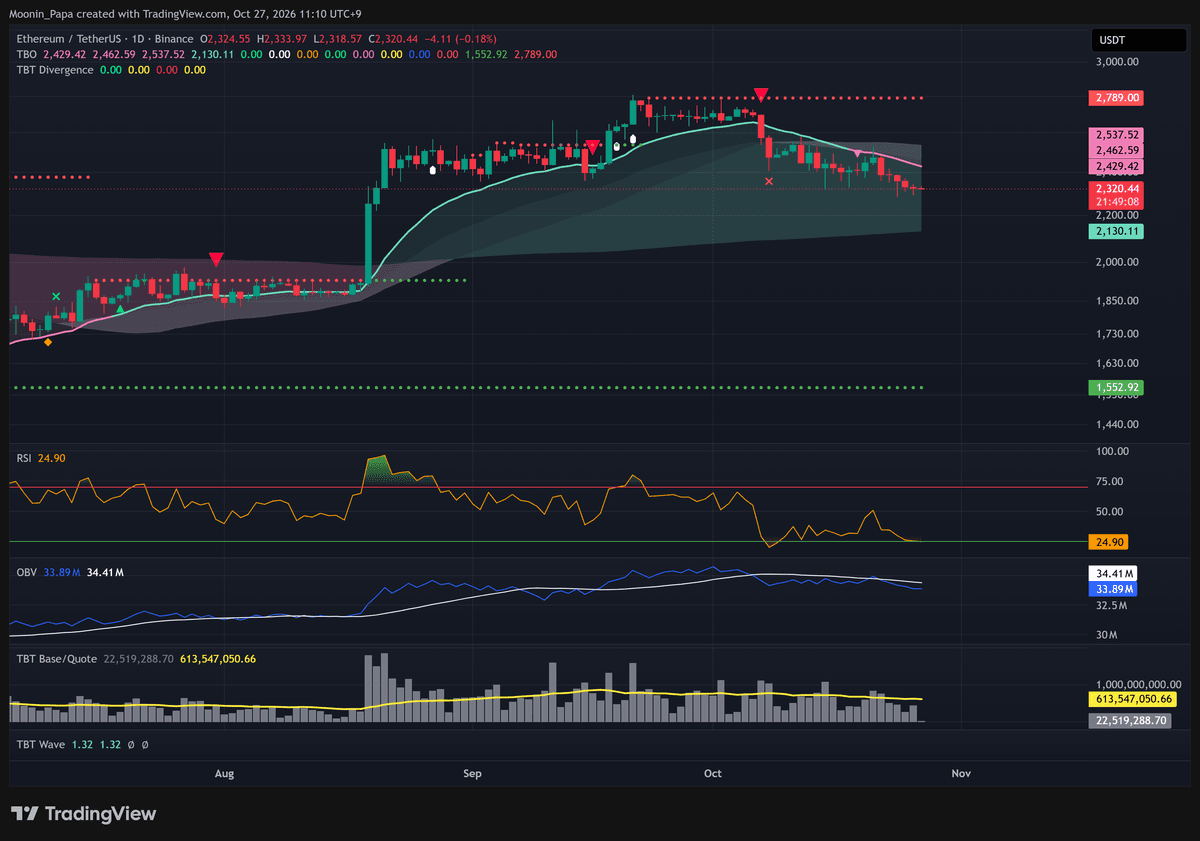Click the red triangle marker in mid-September
This screenshot has height=841, width=1200.
click(x=593, y=147)
